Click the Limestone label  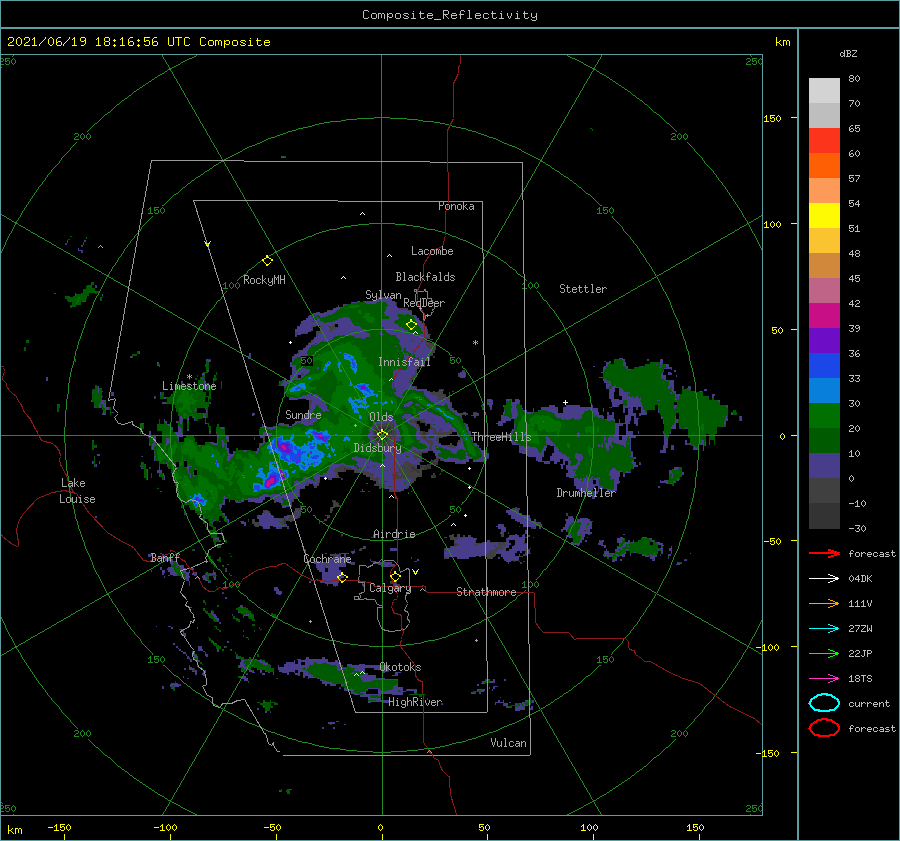(x=189, y=386)
